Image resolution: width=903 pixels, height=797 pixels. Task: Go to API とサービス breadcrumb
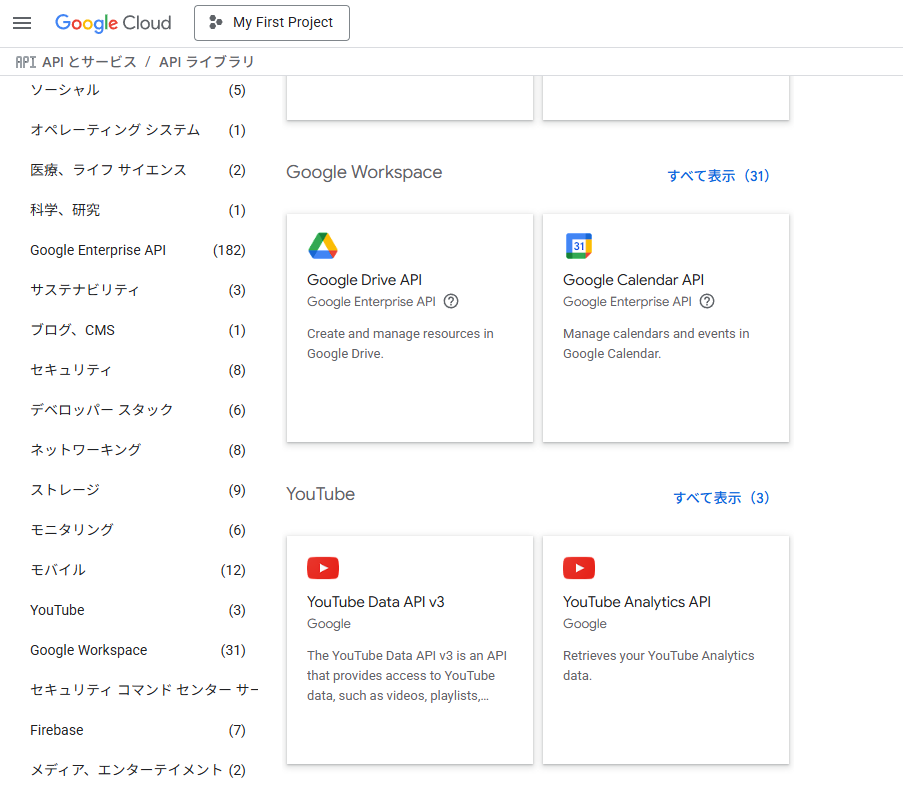[89, 62]
